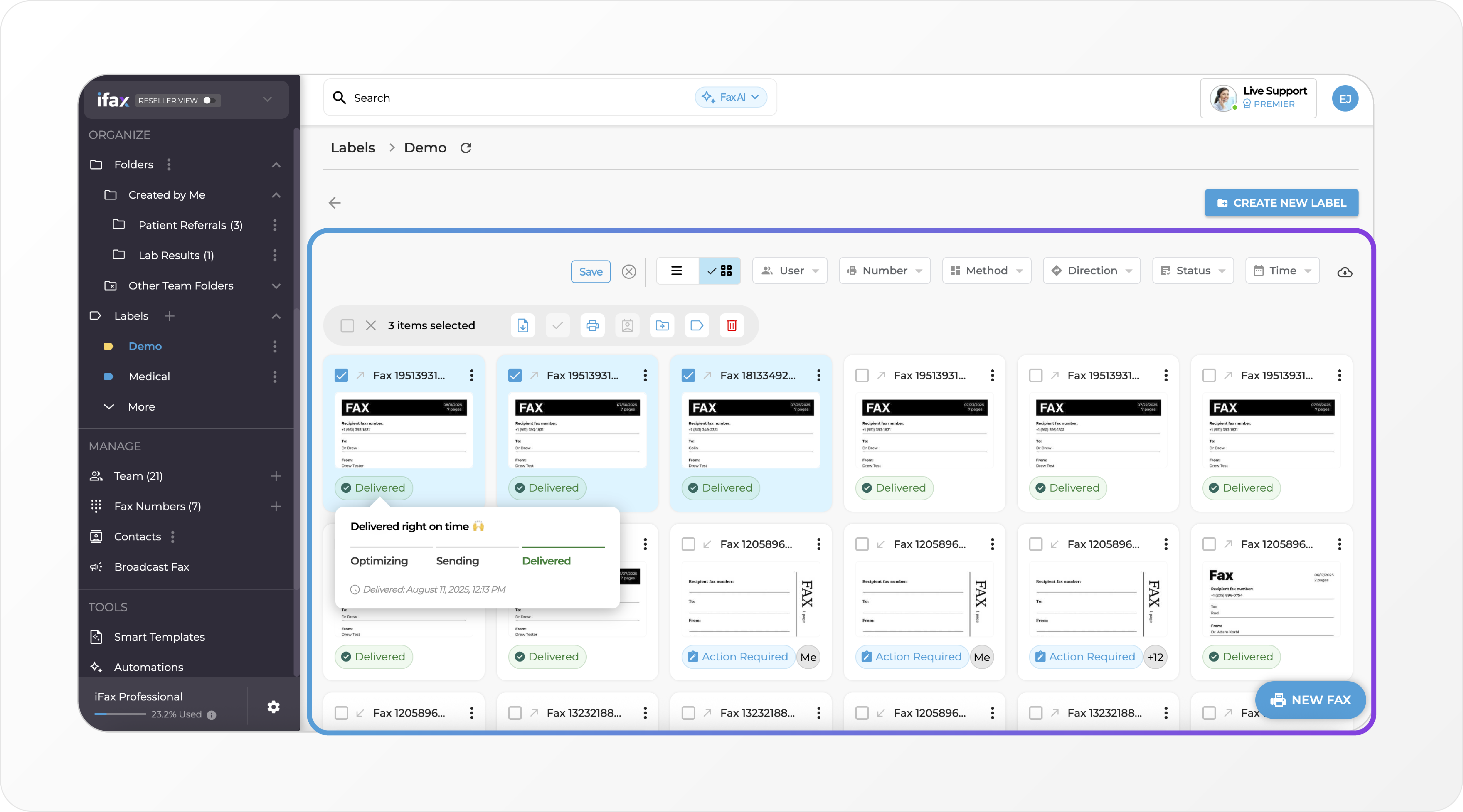1463x812 pixels.
Task: Click the print icon in selection toolbar
Action: tap(592, 325)
